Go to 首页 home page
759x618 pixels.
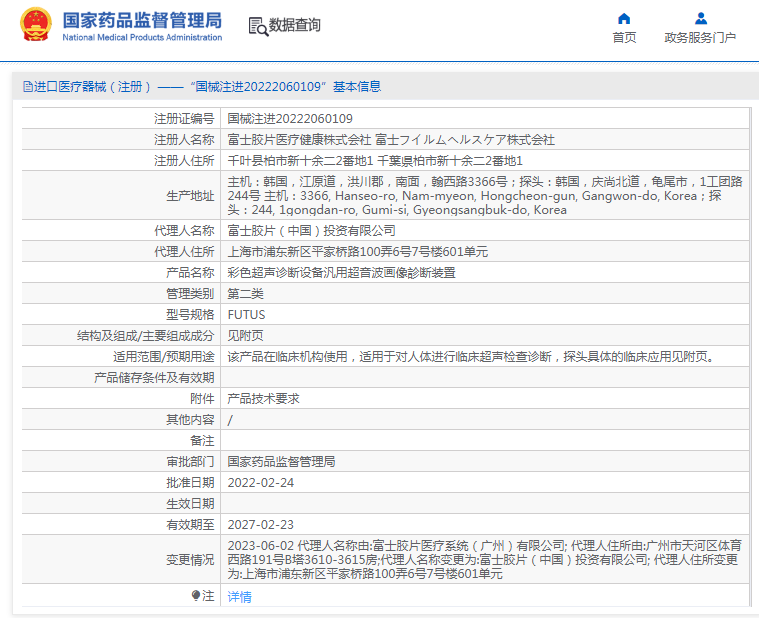(x=624, y=37)
